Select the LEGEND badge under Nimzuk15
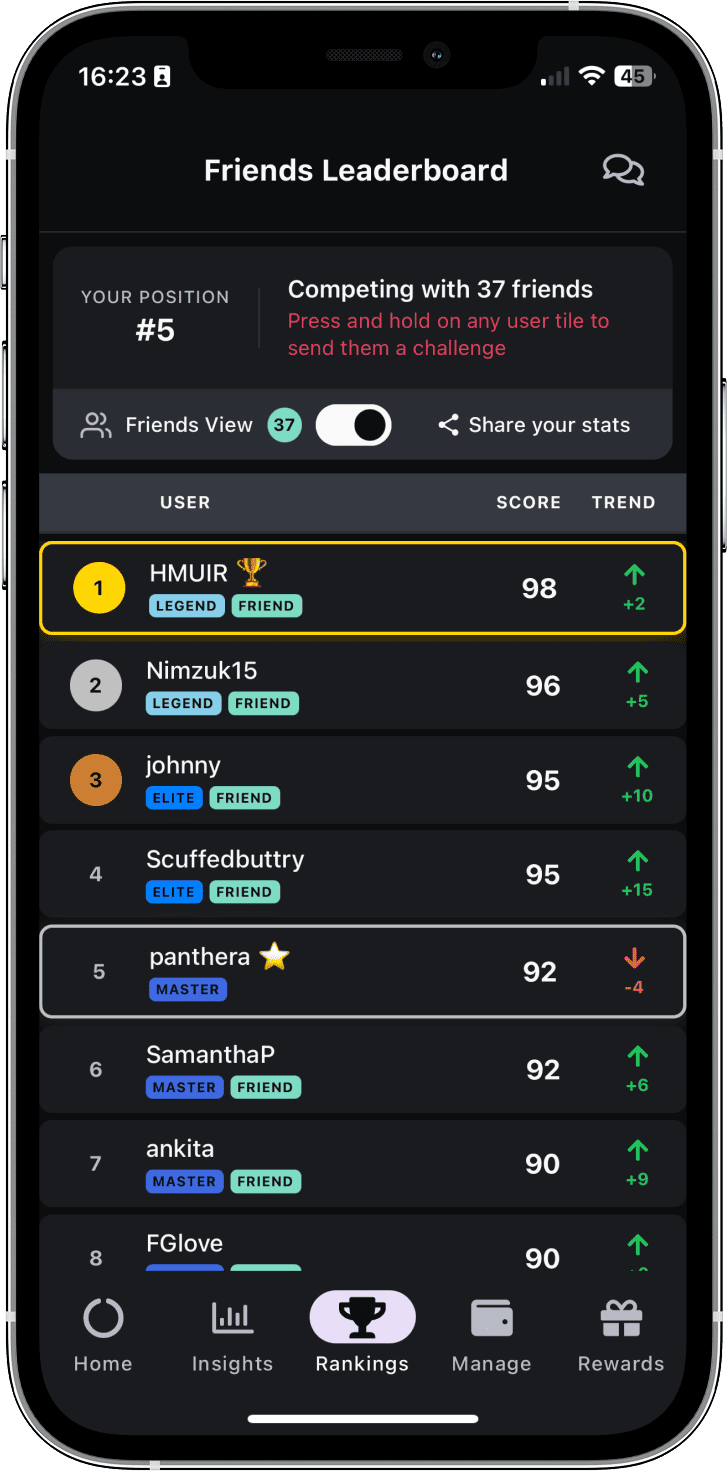The height and width of the screenshot is (1471, 728). point(183,703)
